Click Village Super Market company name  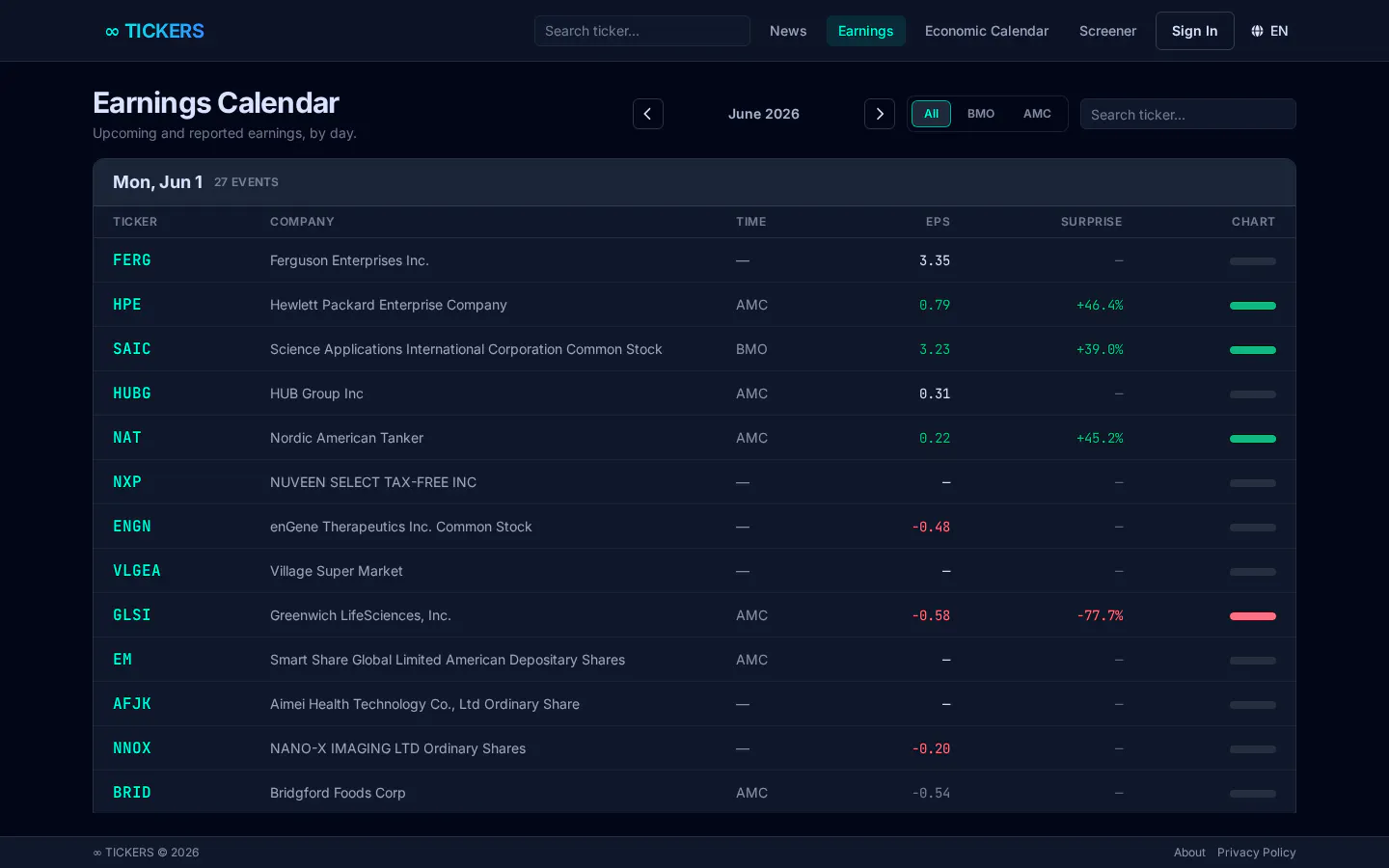pyautogui.click(x=337, y=571)
